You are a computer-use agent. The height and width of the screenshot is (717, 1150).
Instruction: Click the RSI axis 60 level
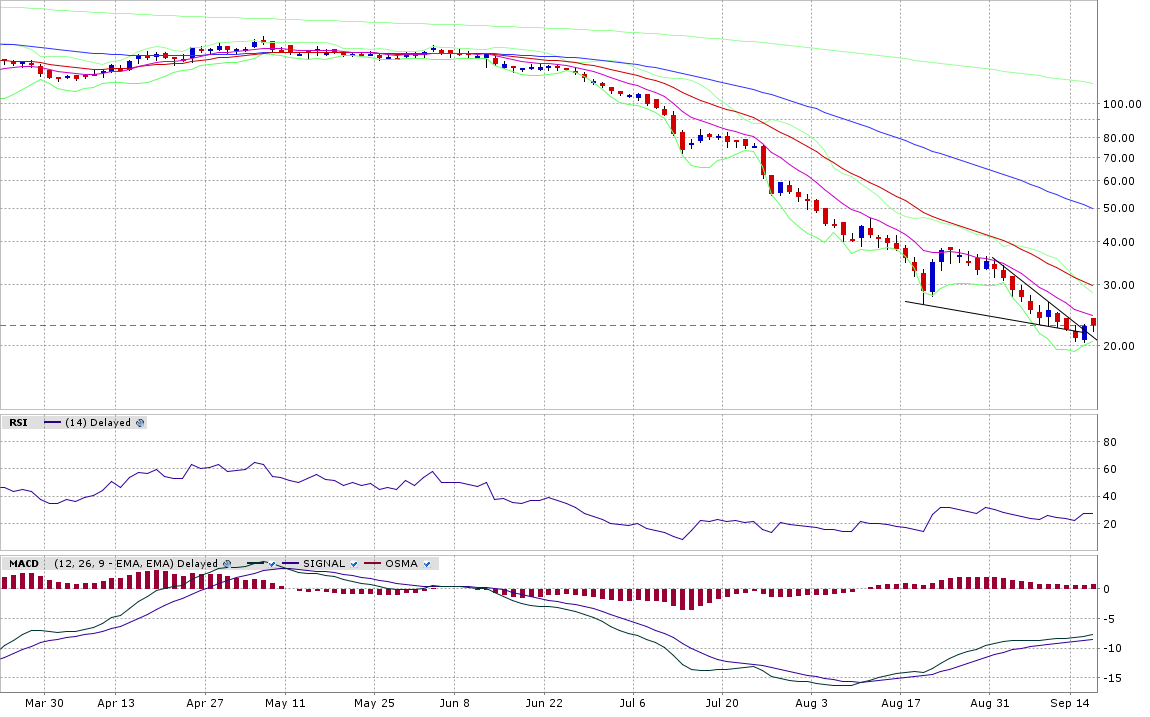coord(1110,469)
